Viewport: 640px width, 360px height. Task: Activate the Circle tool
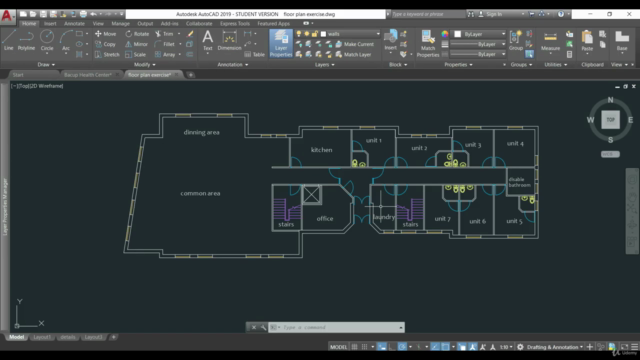click(x=47, y=40)
